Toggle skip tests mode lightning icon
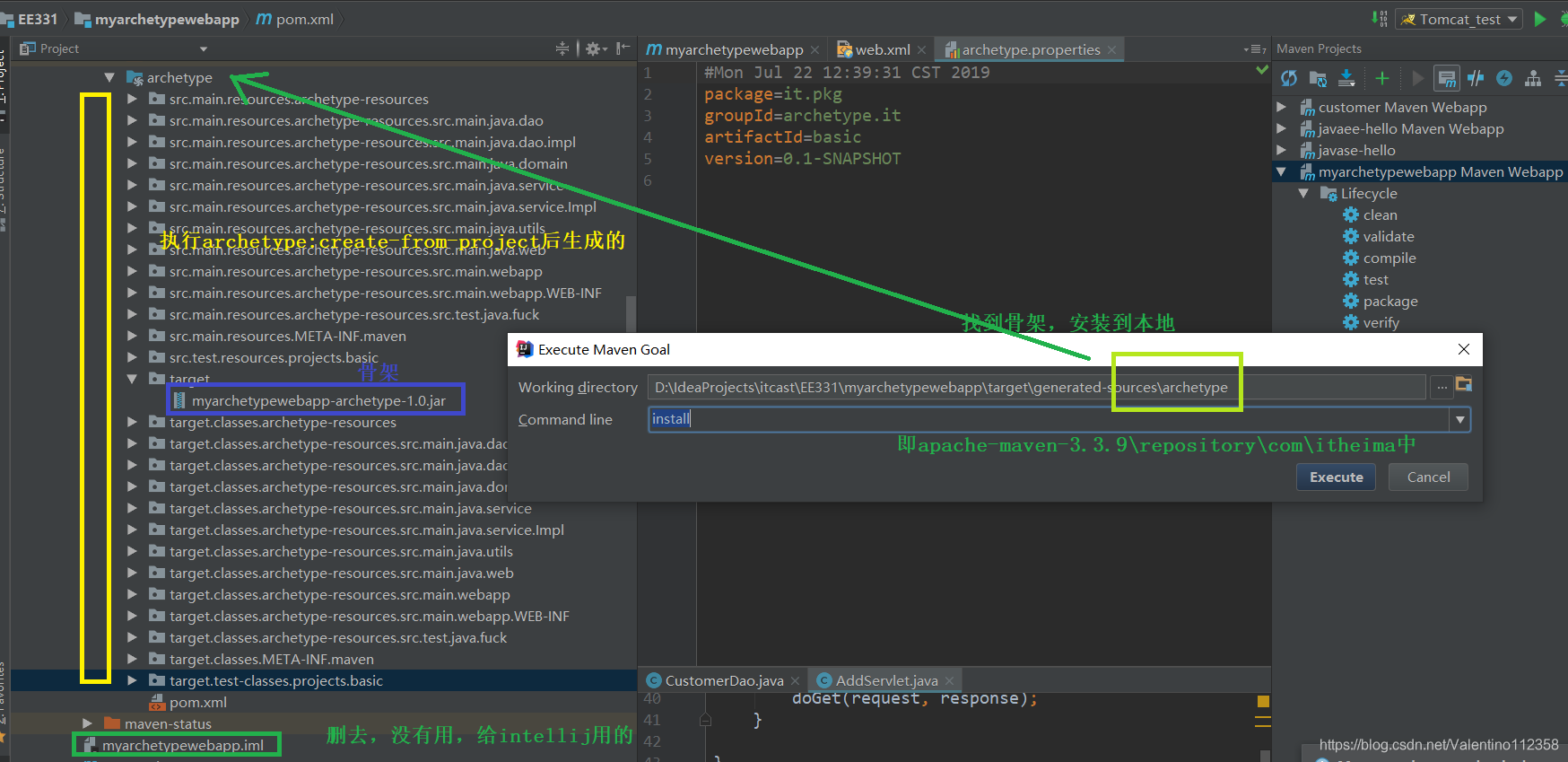The image size is (1568, 762). point(1504,79)
